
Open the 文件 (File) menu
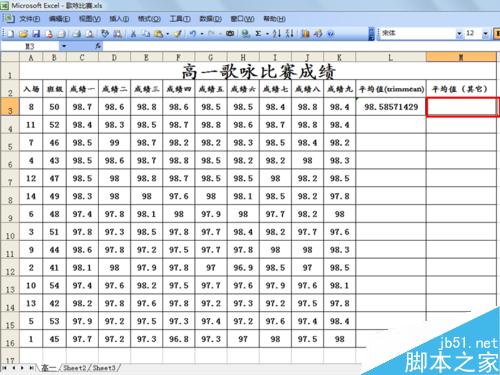pos(30,19)
